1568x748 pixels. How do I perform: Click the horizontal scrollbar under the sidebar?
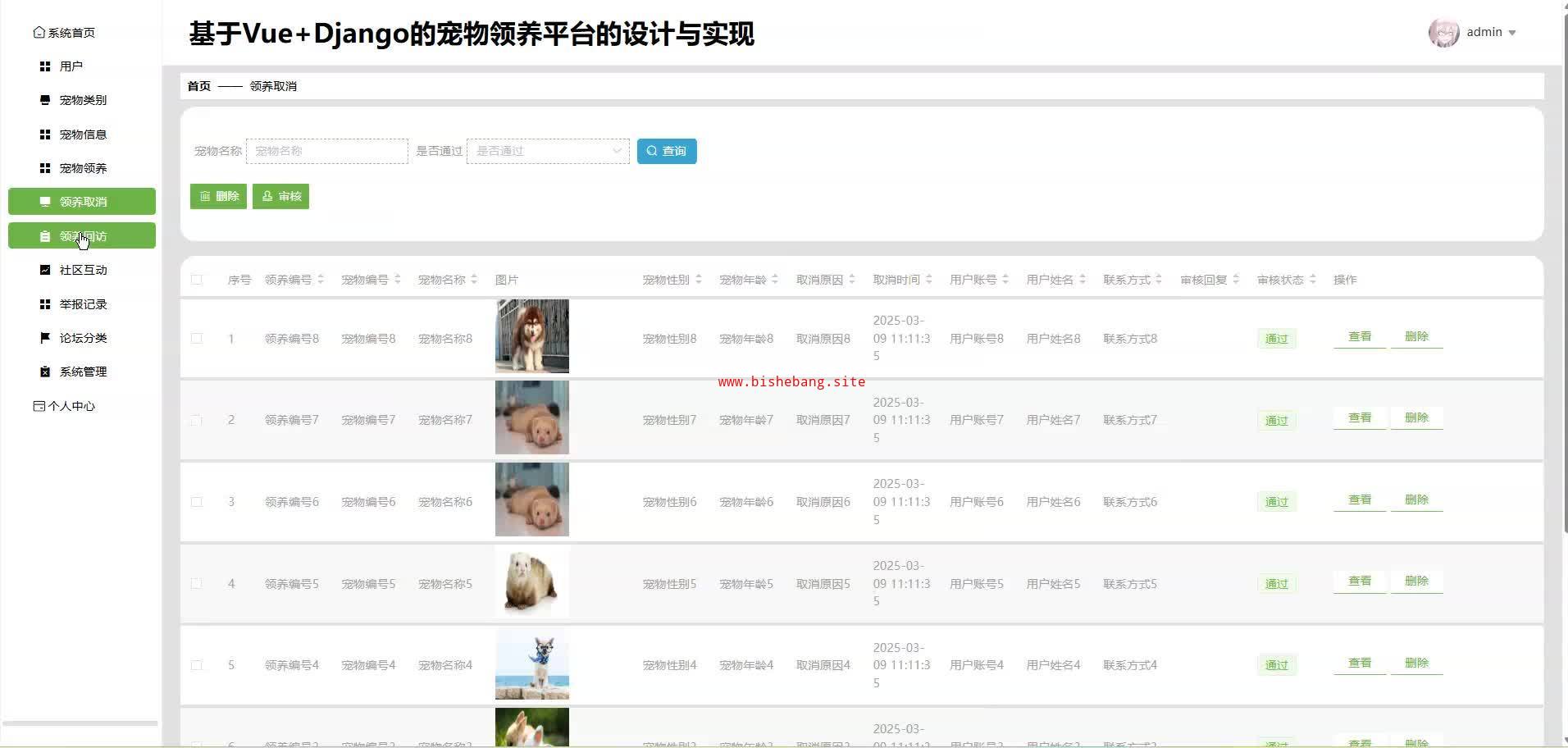click(80, 723)
